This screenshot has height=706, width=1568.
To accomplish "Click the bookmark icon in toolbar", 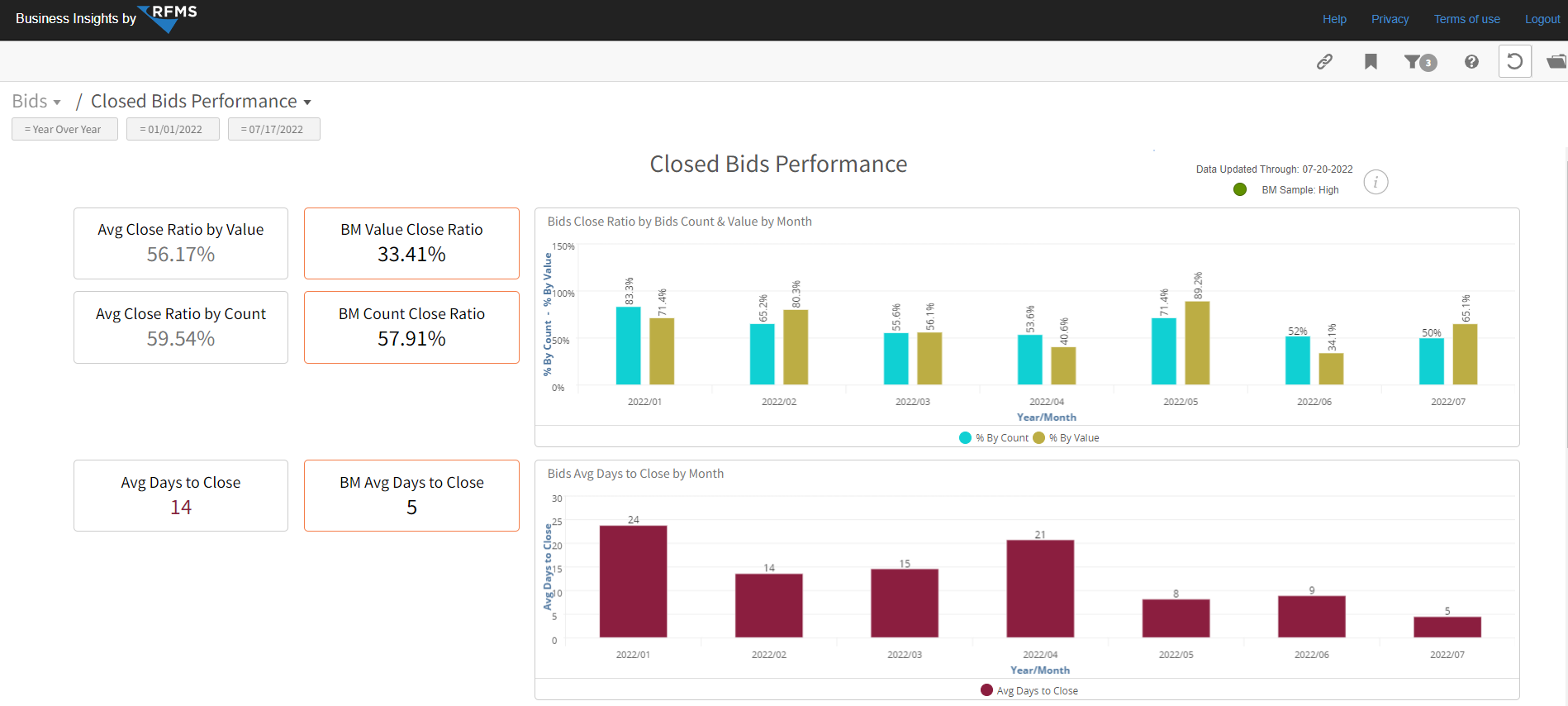I will click(1371, 61).
